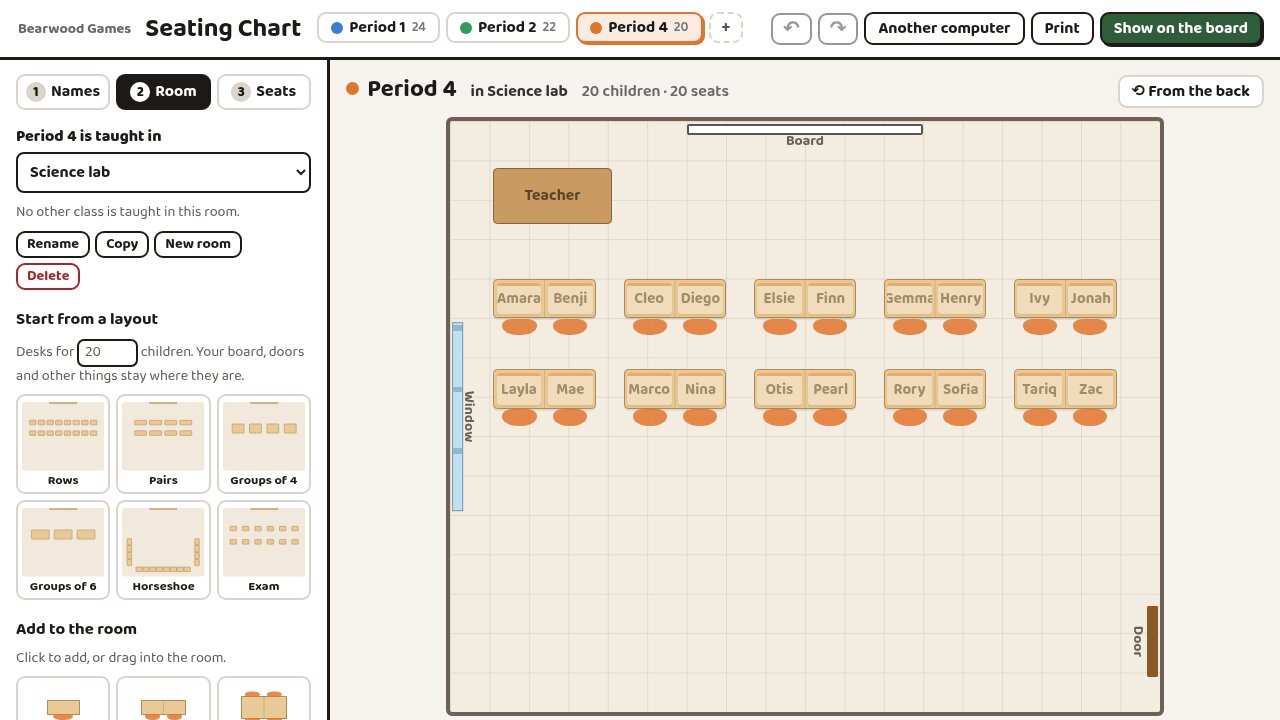Open the Room step tab

(x=163, y=92)
